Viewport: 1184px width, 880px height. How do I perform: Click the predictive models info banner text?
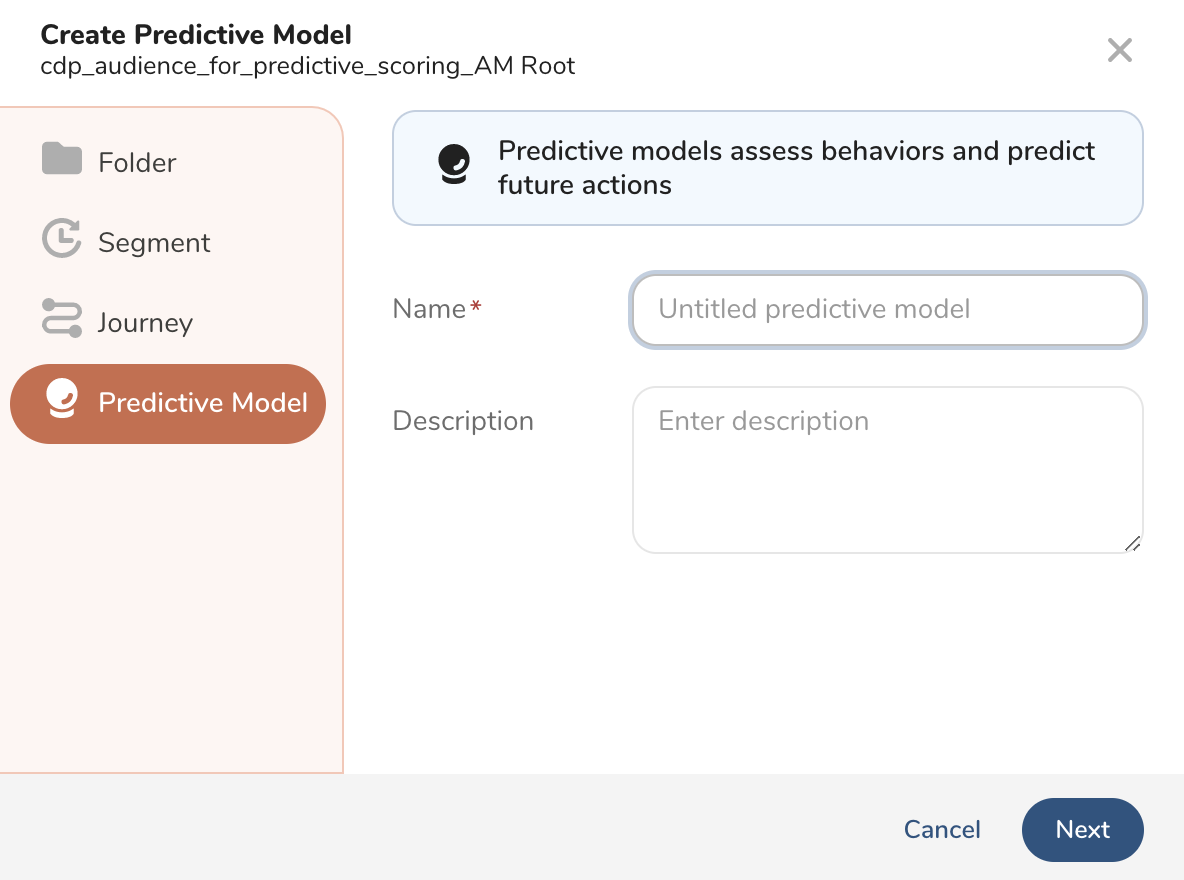796,168
